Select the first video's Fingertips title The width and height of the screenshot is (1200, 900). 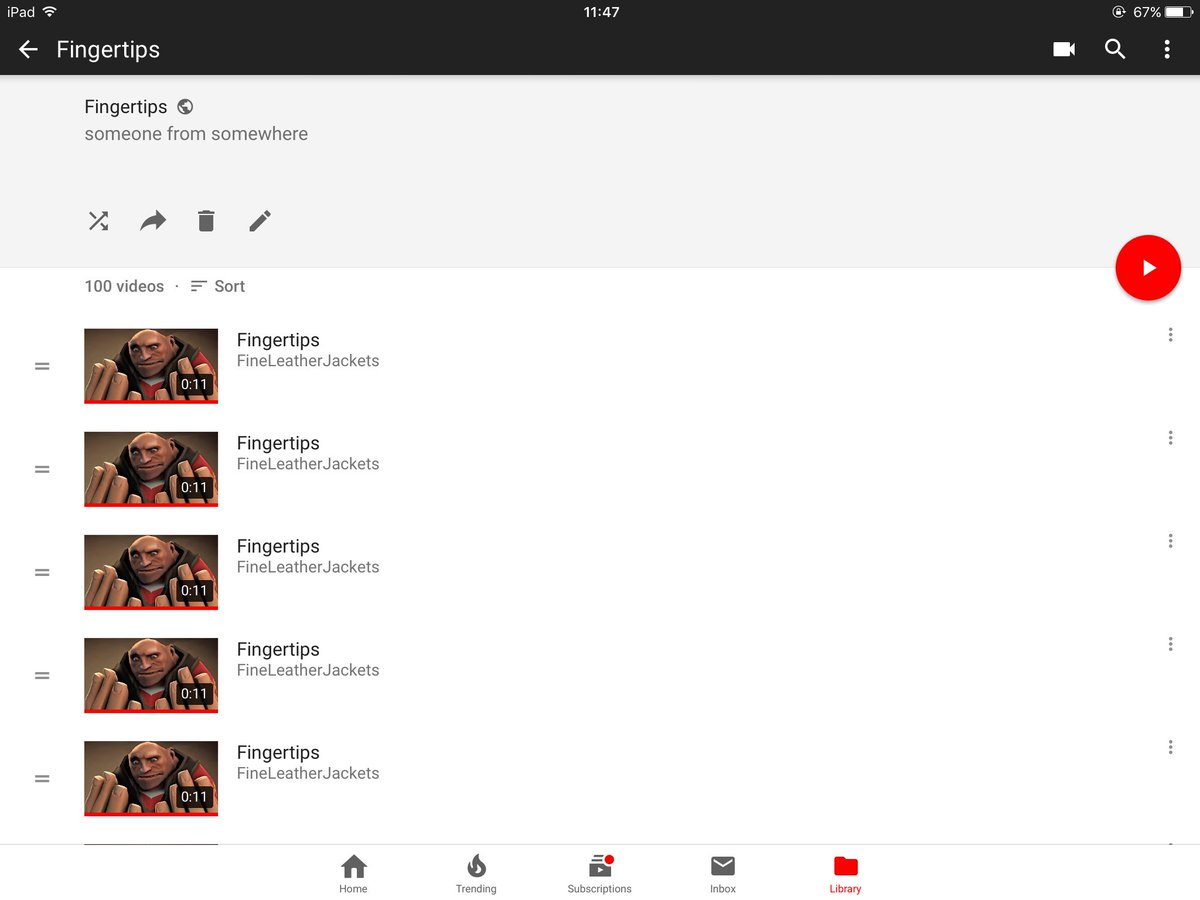coord(278,341)
